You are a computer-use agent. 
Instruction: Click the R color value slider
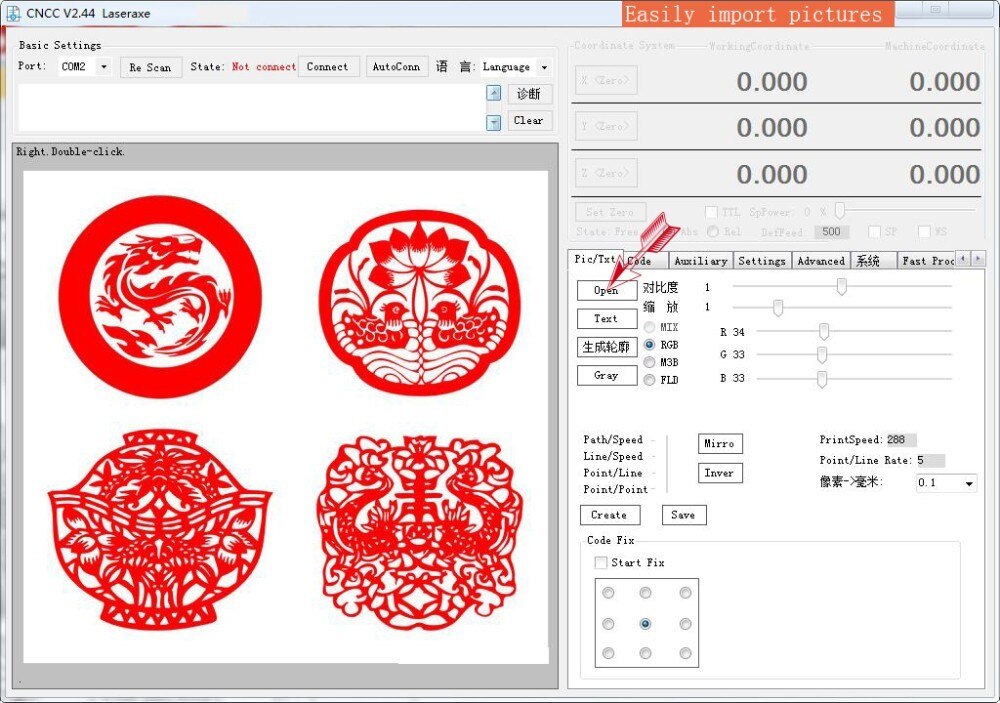click(x=824, y=331)
